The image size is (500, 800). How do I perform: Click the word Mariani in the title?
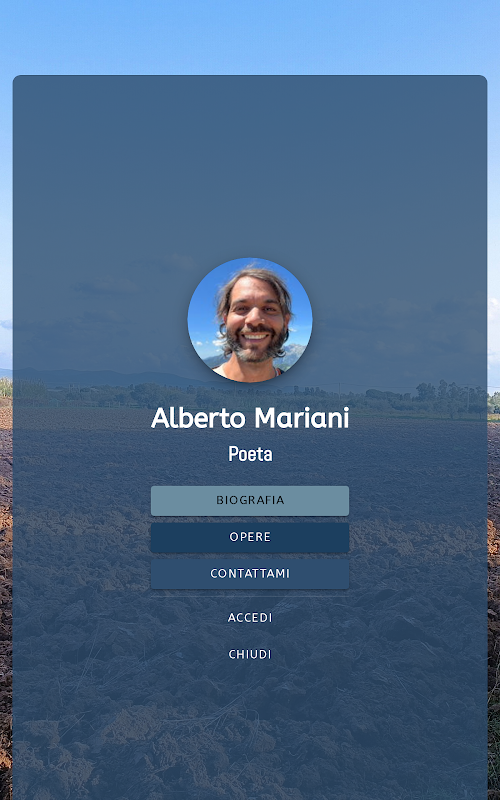click(x=302, y=418)
